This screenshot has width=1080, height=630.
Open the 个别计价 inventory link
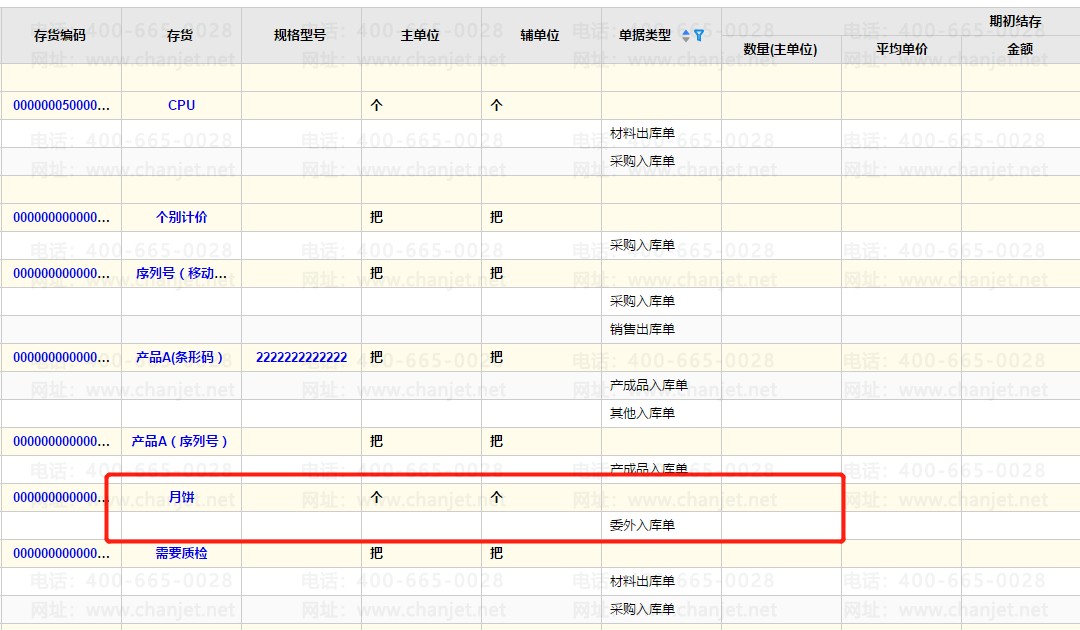point(181,217)
